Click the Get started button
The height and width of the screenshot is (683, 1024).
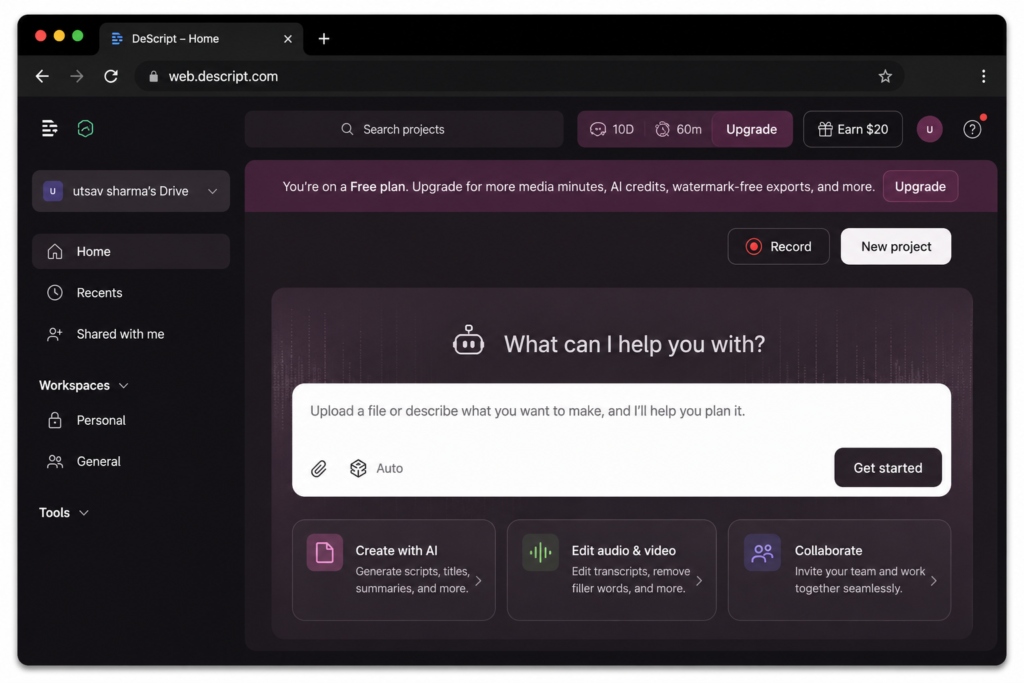[x=888, y=468]
